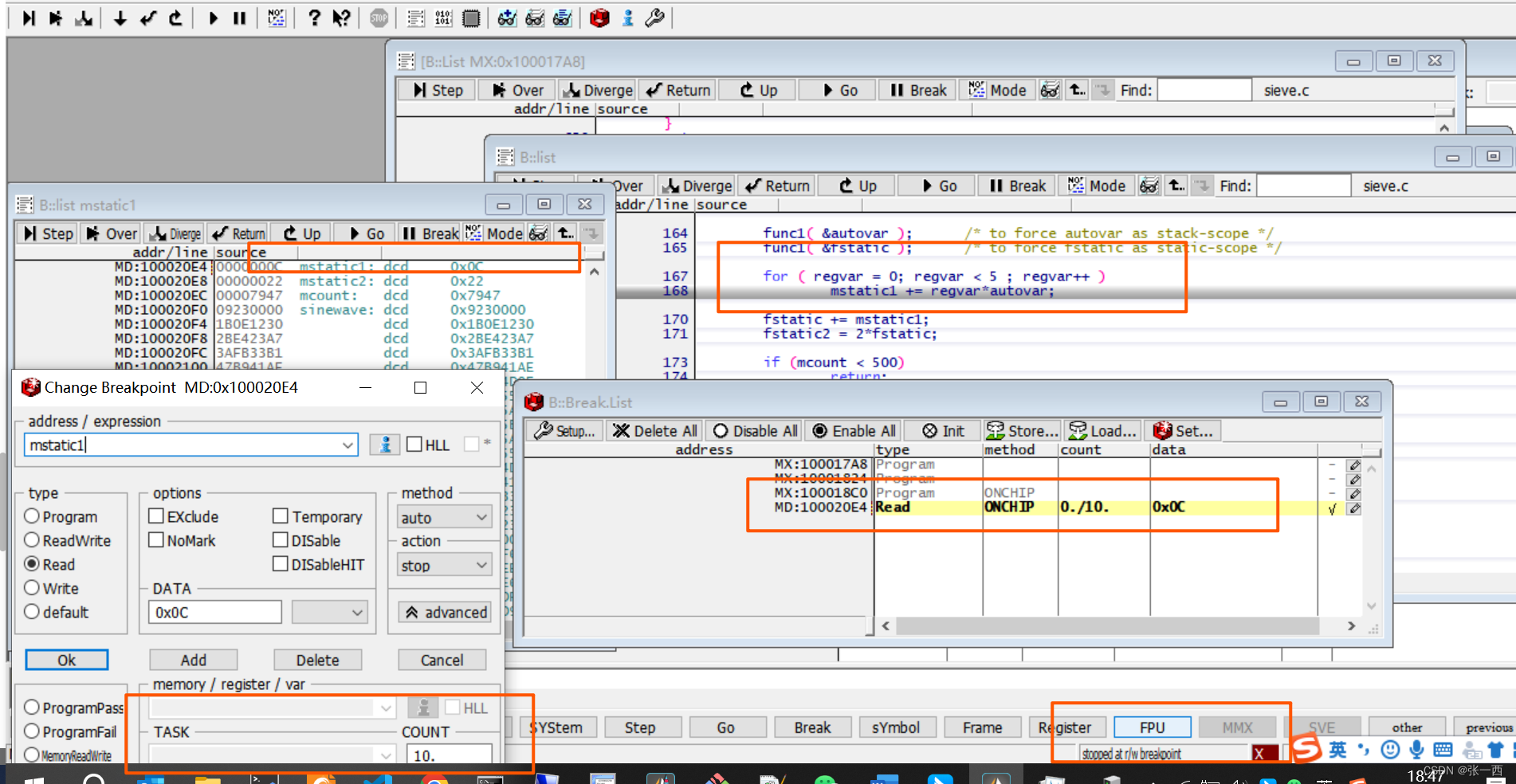
Task: Select the default type radio button
Action: [32, 612]
